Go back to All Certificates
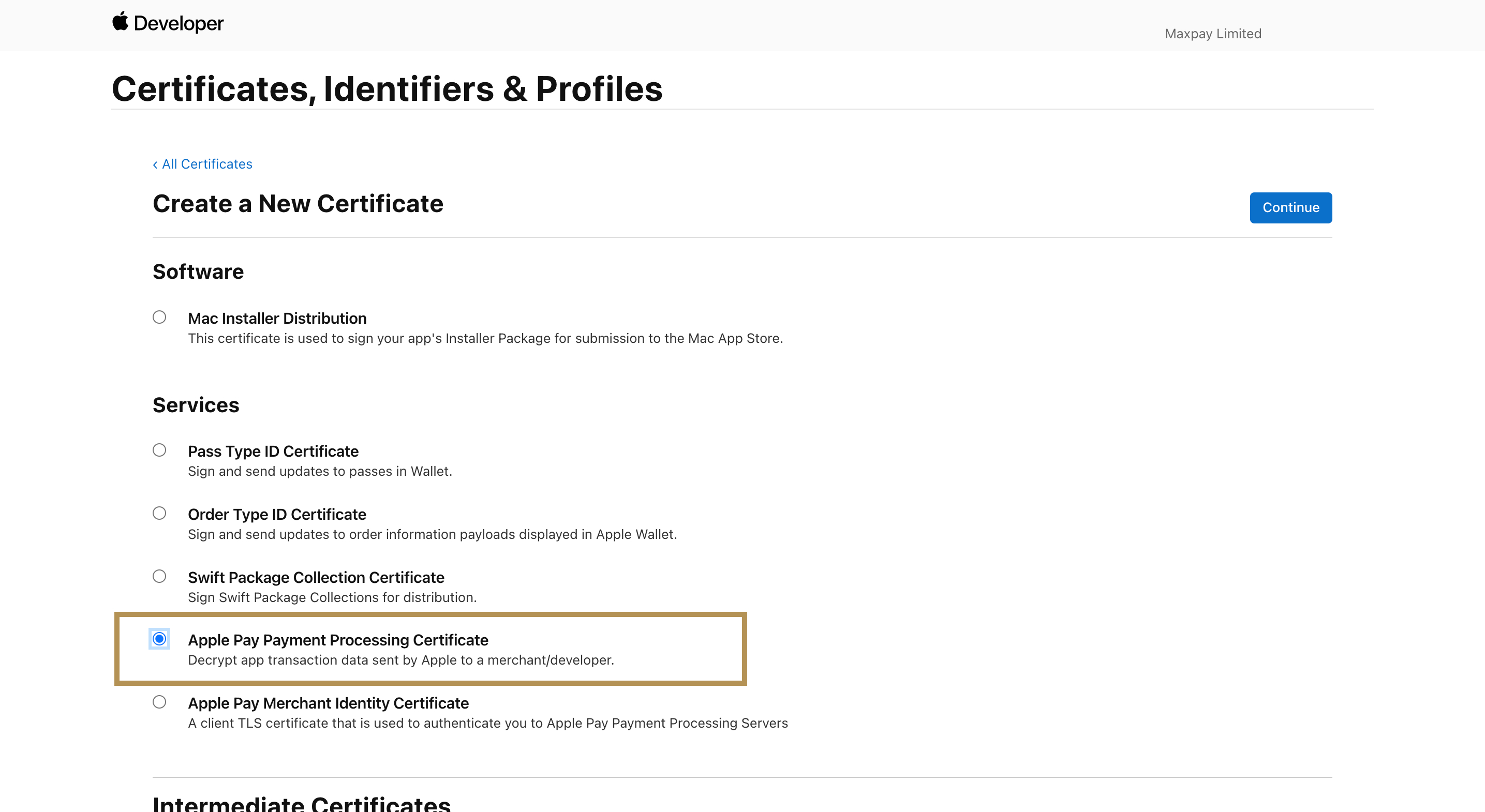Screen dimensions: 1485x812 tap(206, 164)
